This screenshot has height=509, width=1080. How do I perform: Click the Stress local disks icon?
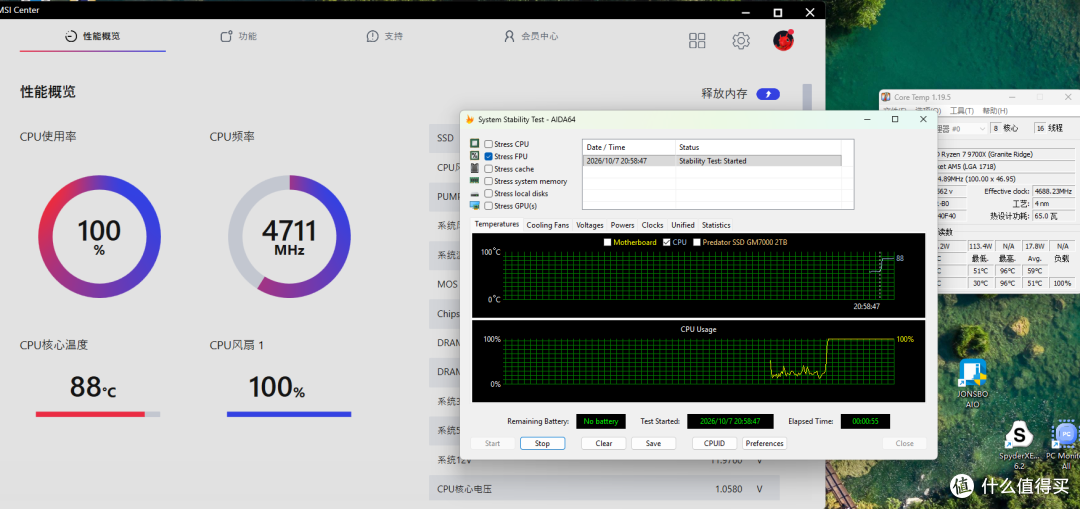pos(475,193)
